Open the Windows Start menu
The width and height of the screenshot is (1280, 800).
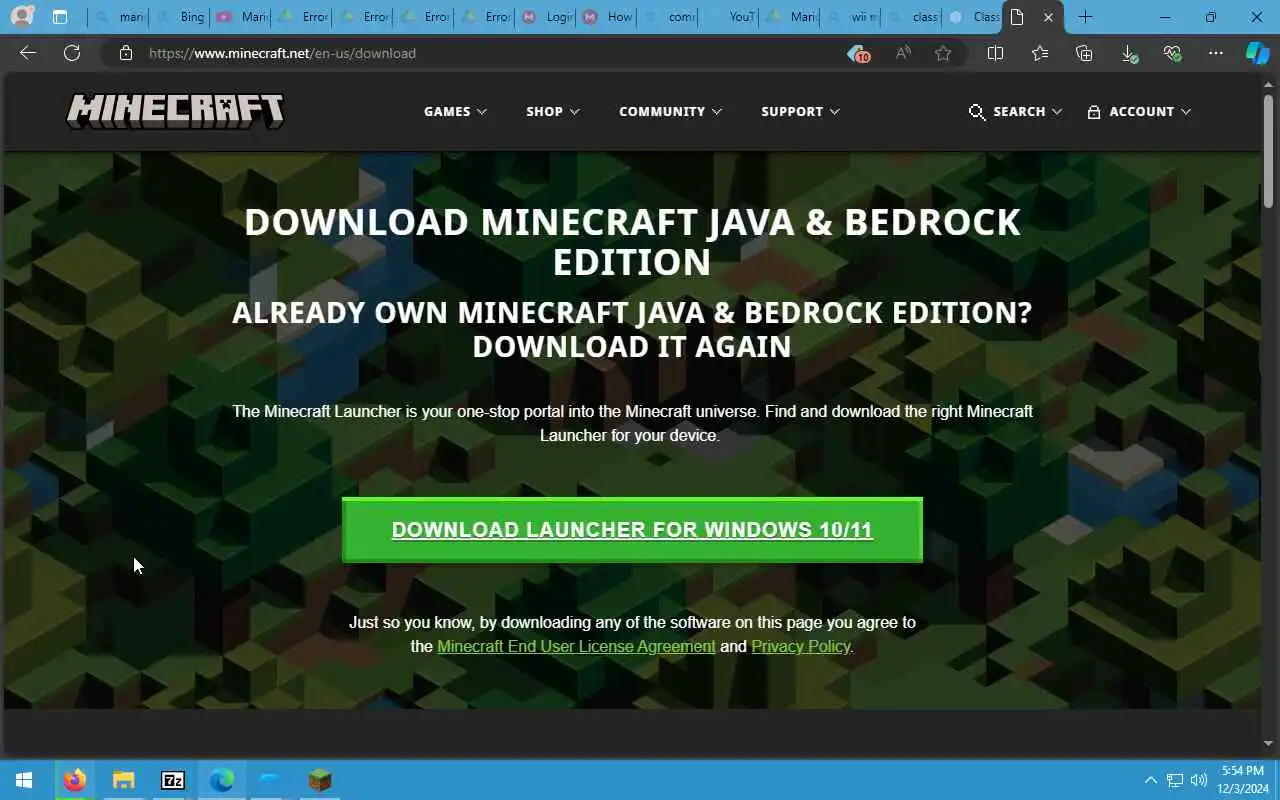click(24, 780)
